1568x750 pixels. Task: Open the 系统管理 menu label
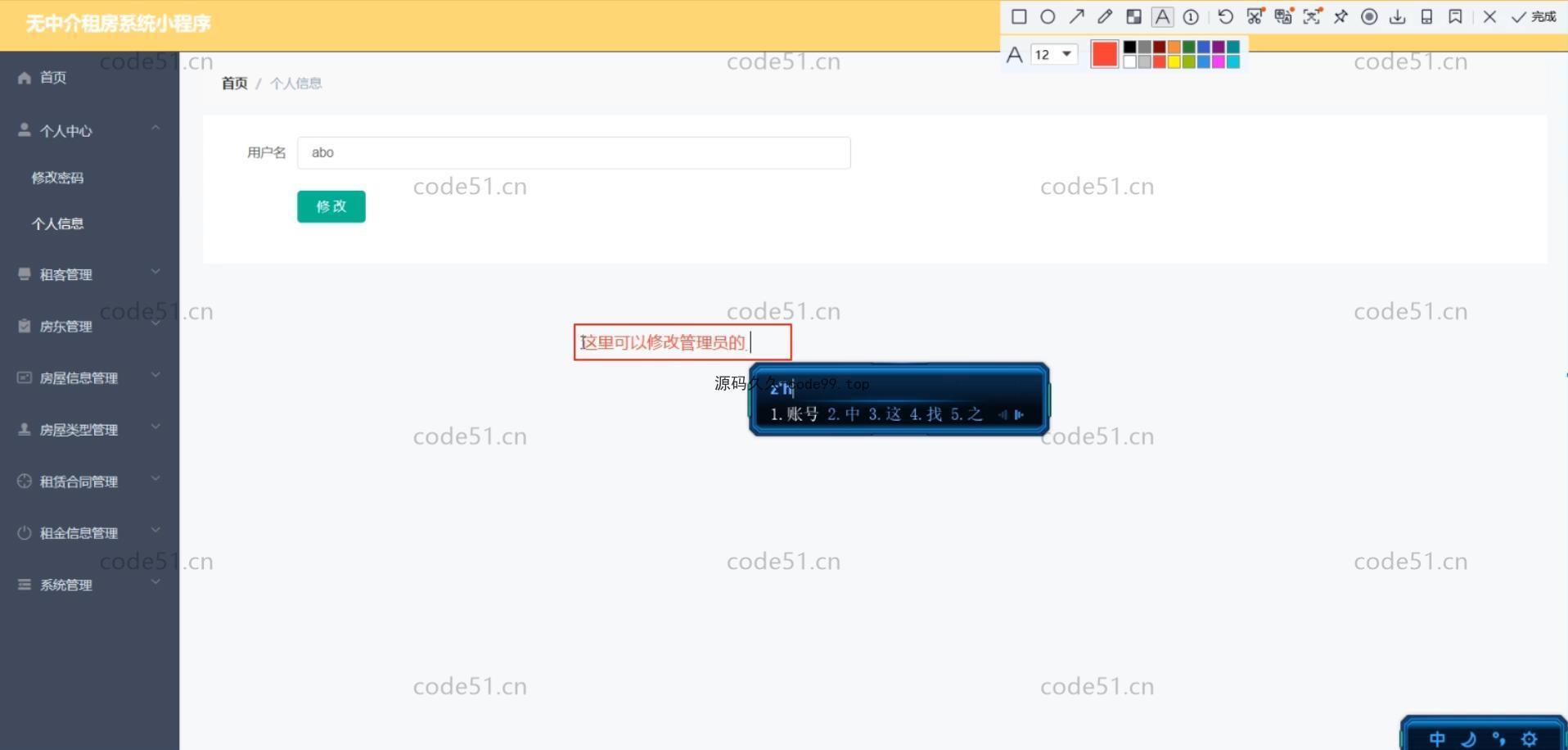click(65, 585)
